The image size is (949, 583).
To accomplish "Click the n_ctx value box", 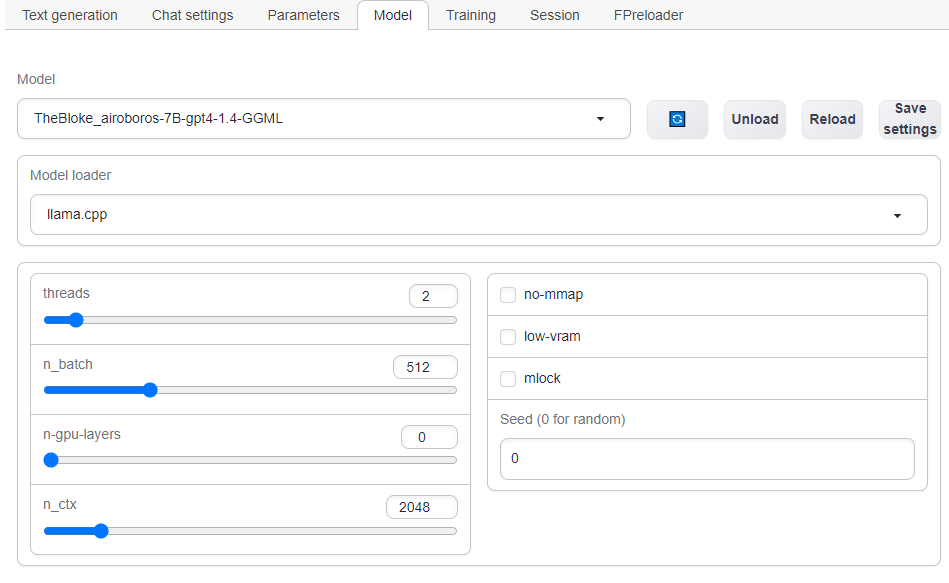I will 421,507.
